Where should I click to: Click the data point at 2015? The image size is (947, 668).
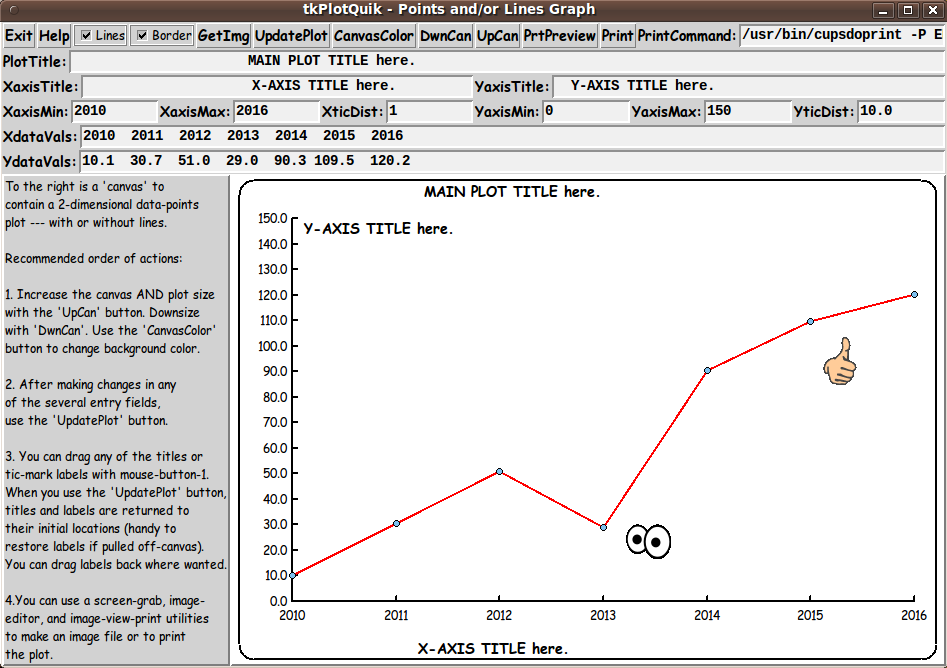tap(811, 321)
